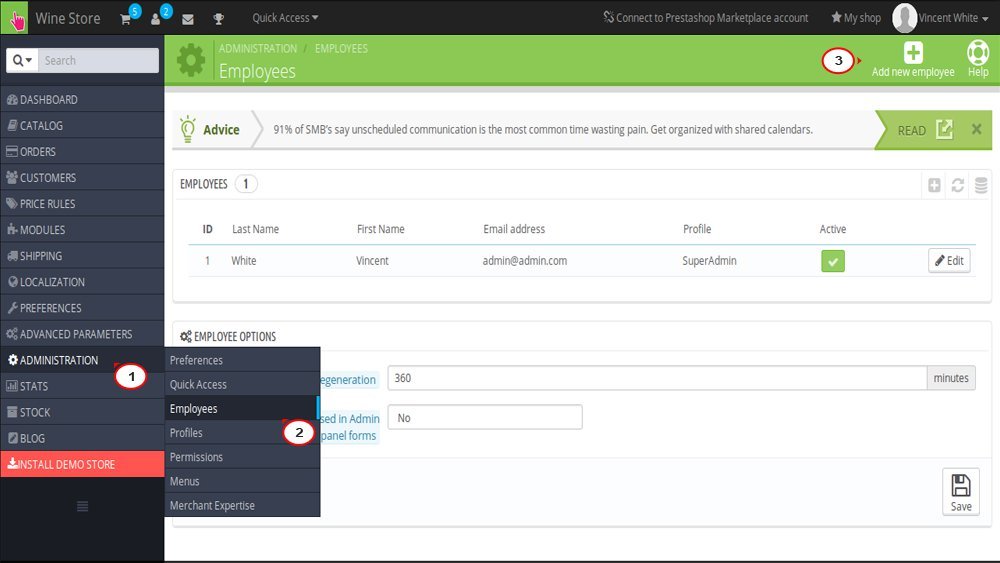Choose Preferences in Administration submenu
Image resolution: width=1000 pixels, height=563 pixels.
point(242,360)
